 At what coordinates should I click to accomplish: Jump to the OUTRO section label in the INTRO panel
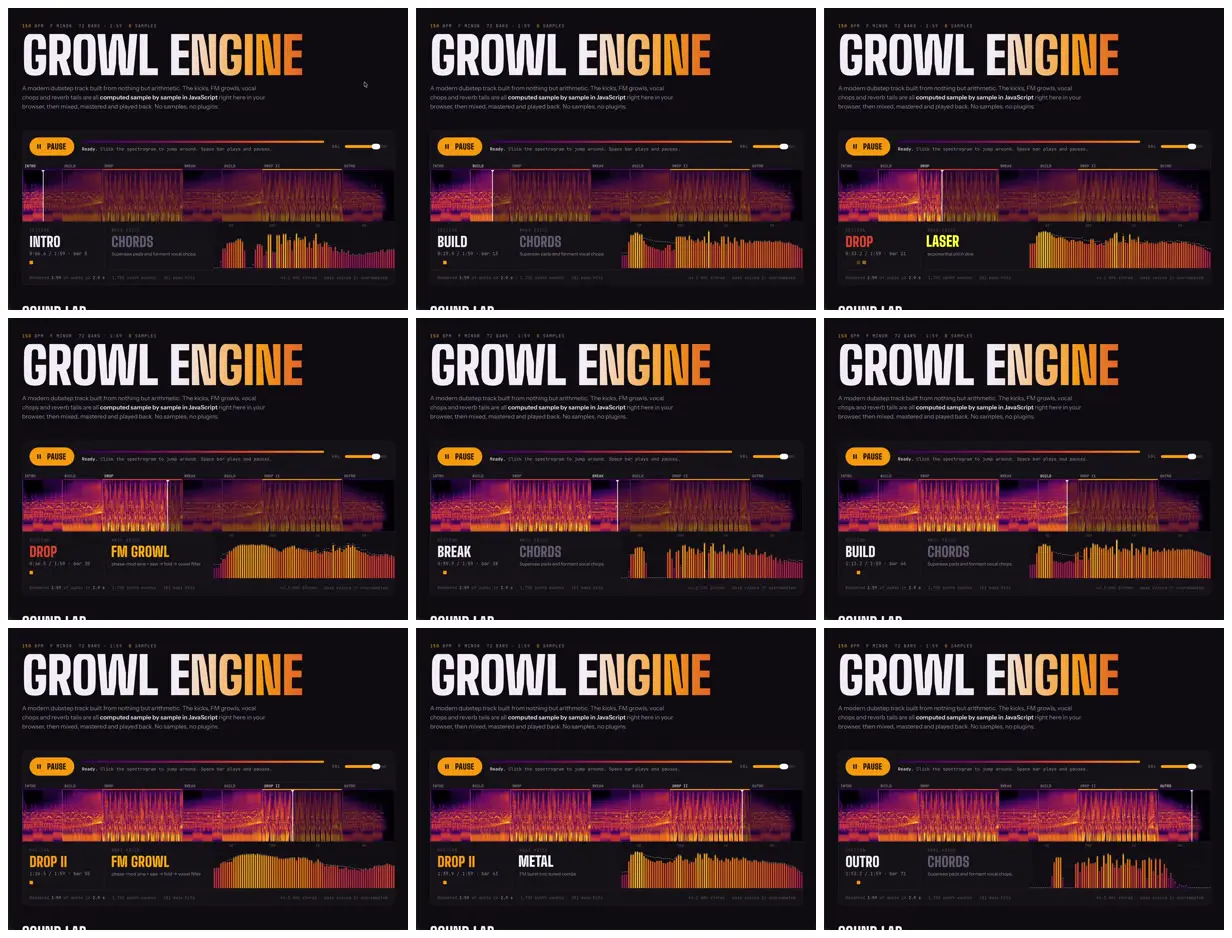tap(350, 166)
